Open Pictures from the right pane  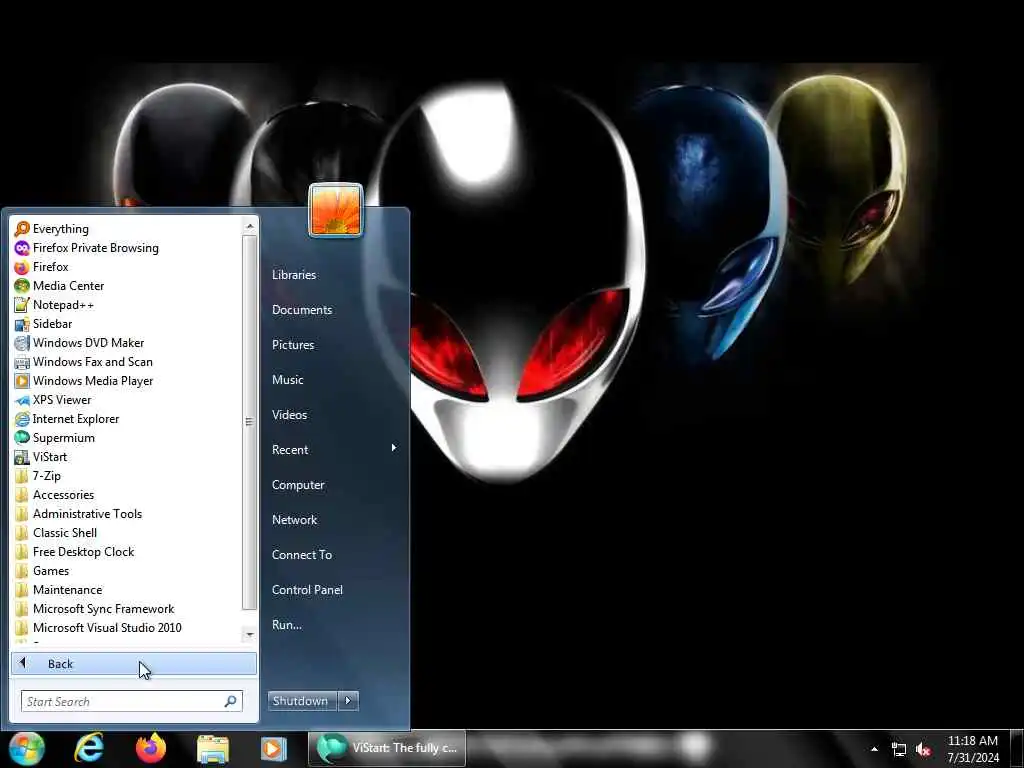click(293, 345)
